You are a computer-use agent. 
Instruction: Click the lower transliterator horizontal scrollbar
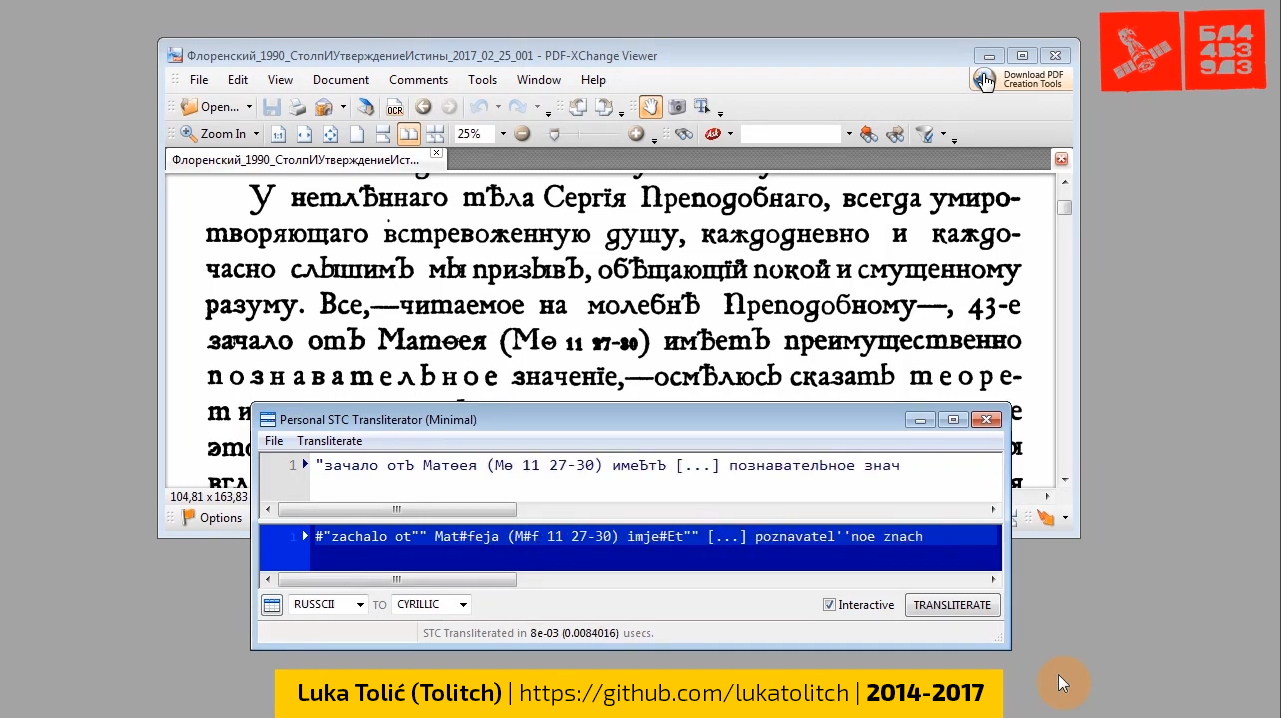pos(397,580)
